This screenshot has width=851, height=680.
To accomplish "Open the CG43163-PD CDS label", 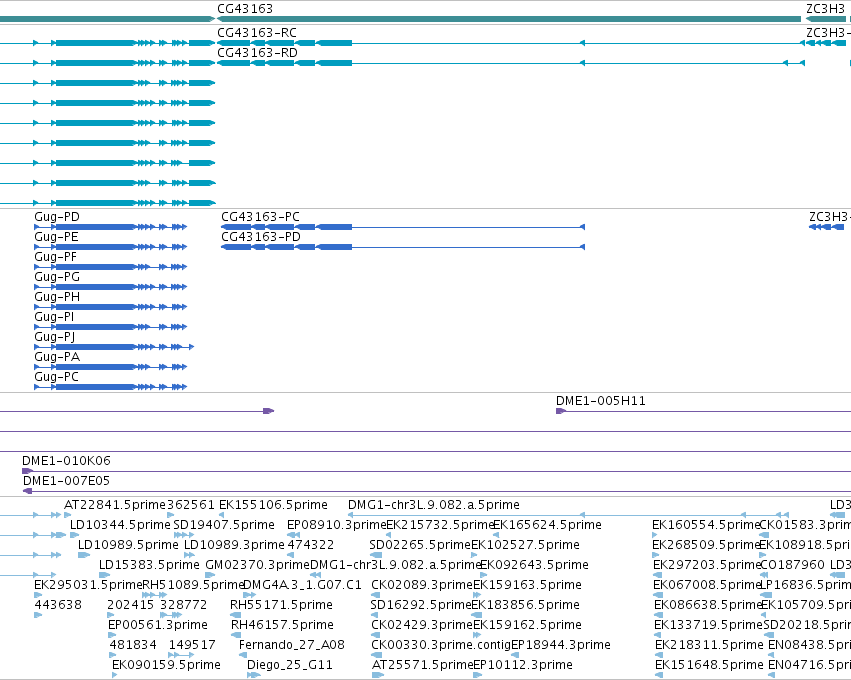I will coord(261,237).
